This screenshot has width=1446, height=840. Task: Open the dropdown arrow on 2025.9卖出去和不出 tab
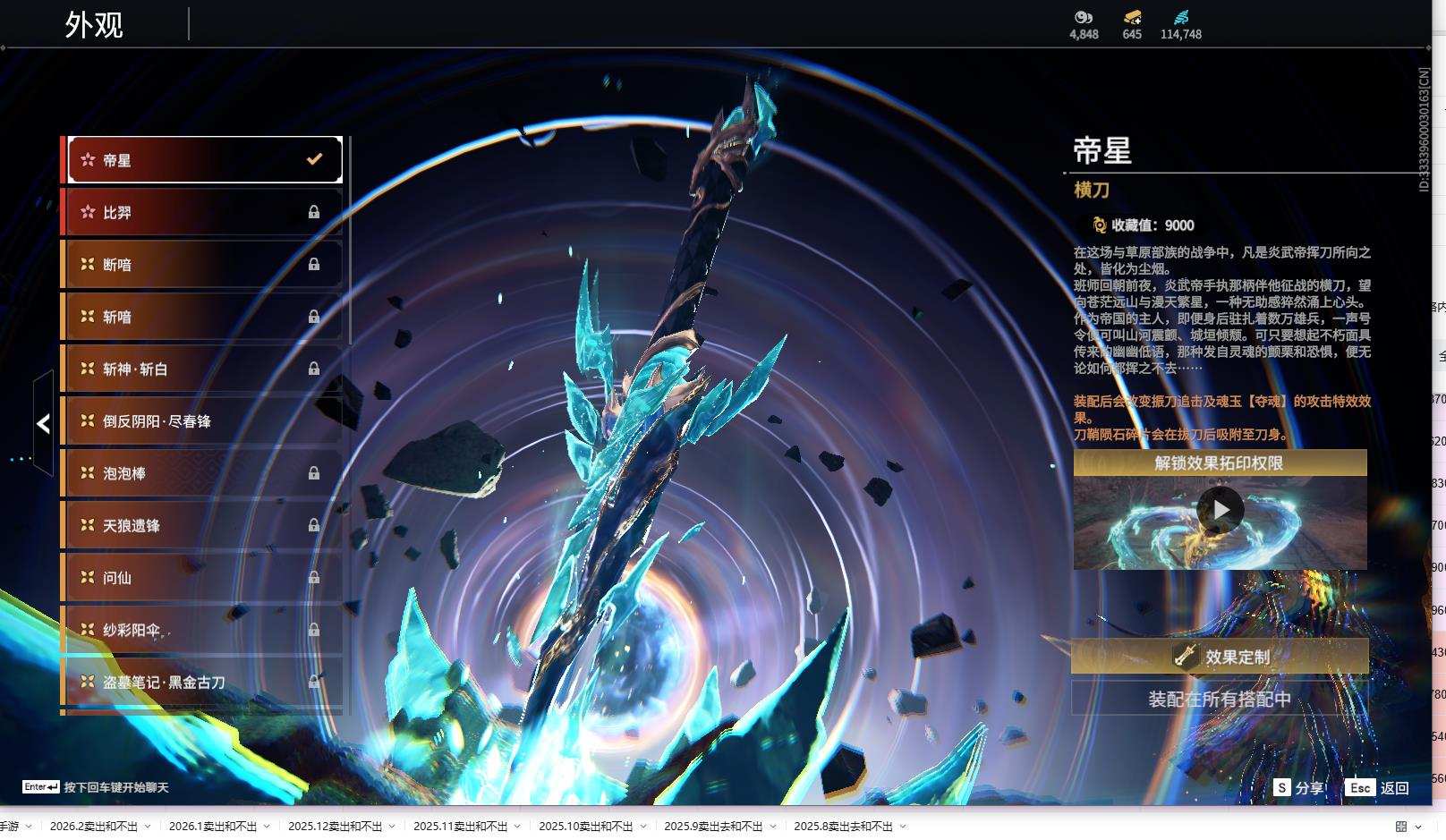pos(773,827)
